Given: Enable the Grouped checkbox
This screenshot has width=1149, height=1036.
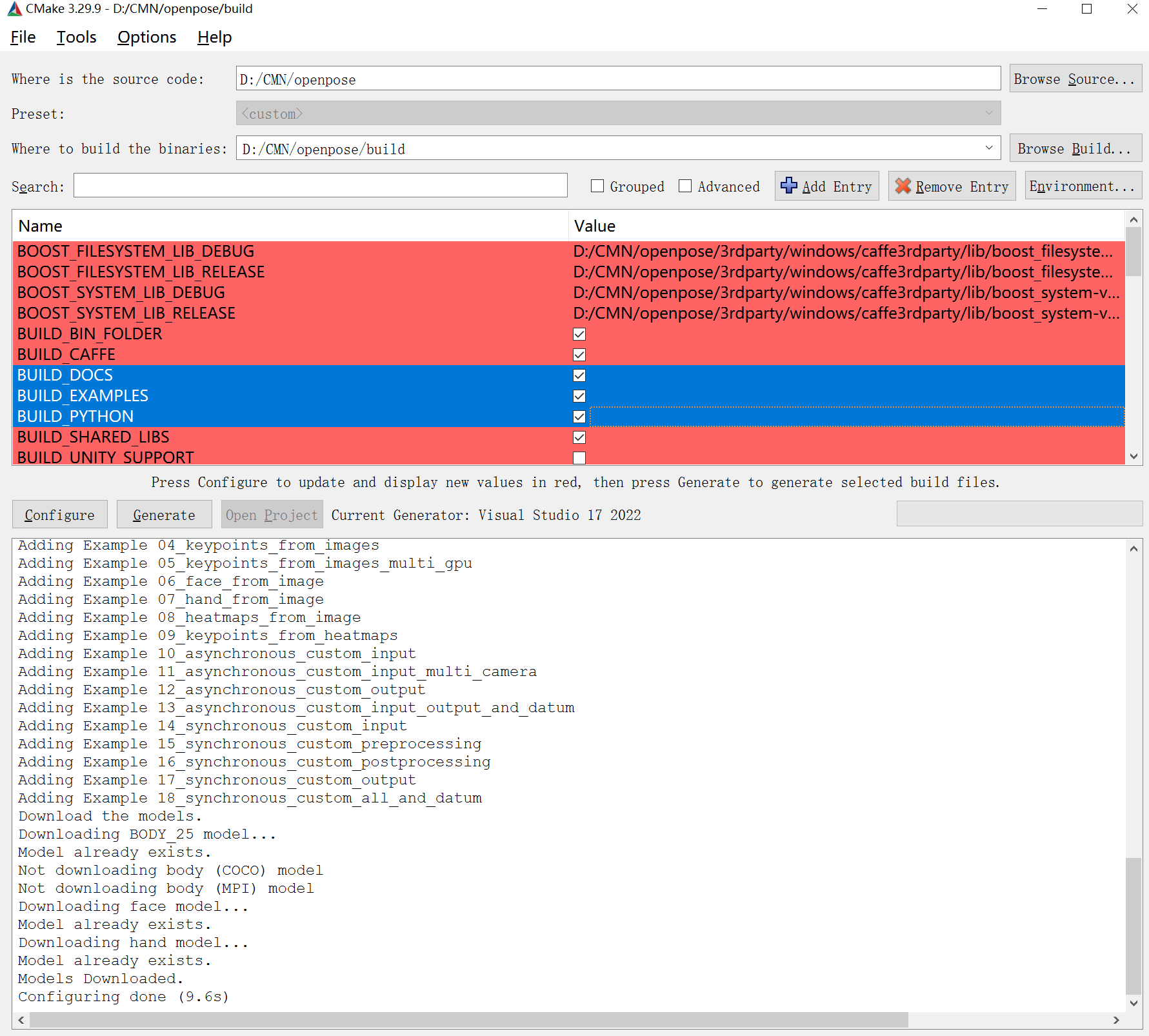Looking at the screenshot, I should pos(597,186).
